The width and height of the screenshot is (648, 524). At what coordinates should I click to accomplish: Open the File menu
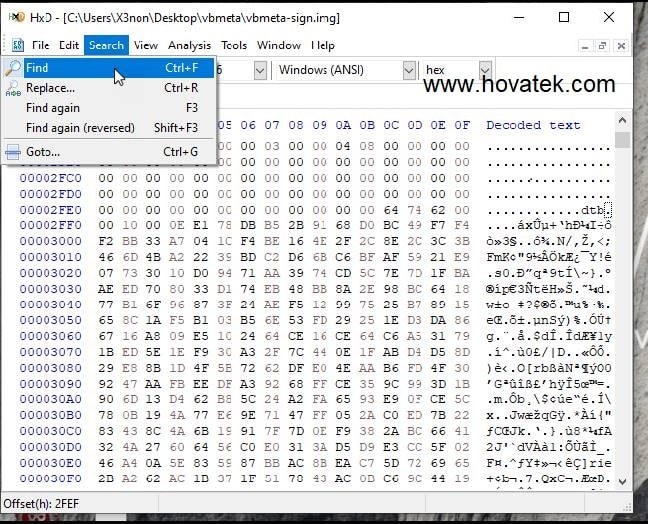click(40, 45)
